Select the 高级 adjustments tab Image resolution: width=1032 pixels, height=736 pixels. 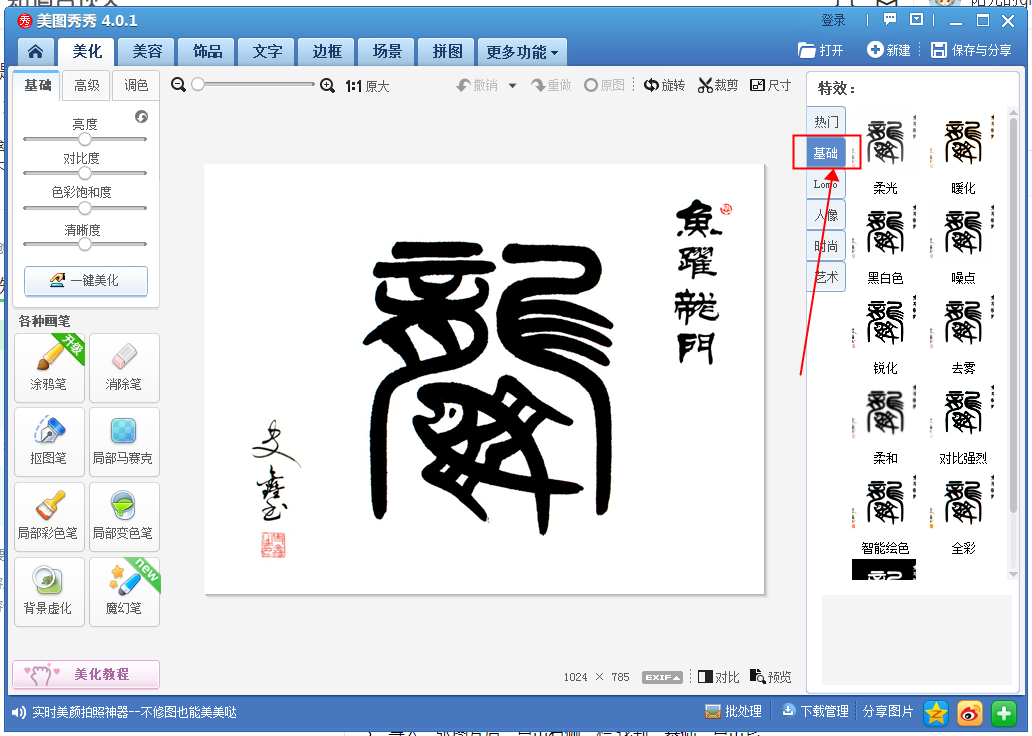86,86
